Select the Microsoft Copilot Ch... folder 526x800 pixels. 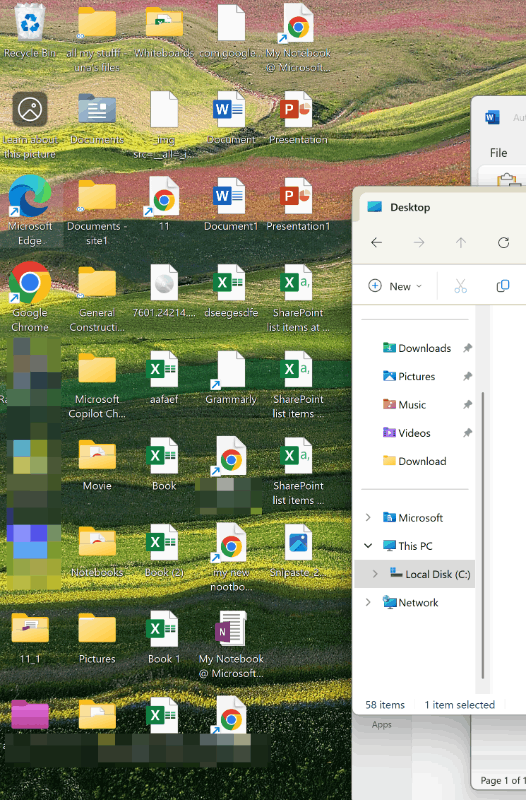97,385
